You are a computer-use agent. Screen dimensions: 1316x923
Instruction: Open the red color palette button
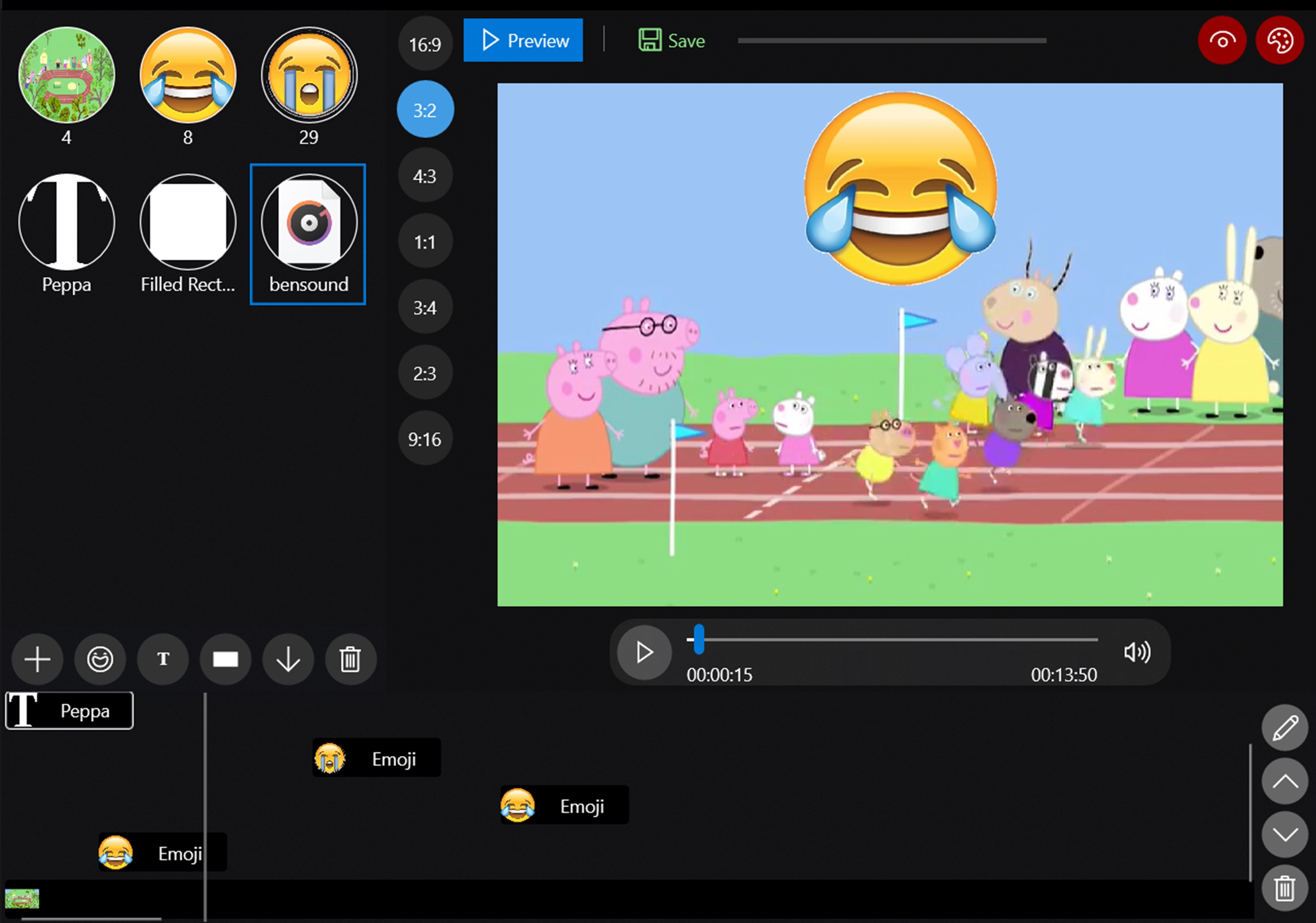(1279, 41)
